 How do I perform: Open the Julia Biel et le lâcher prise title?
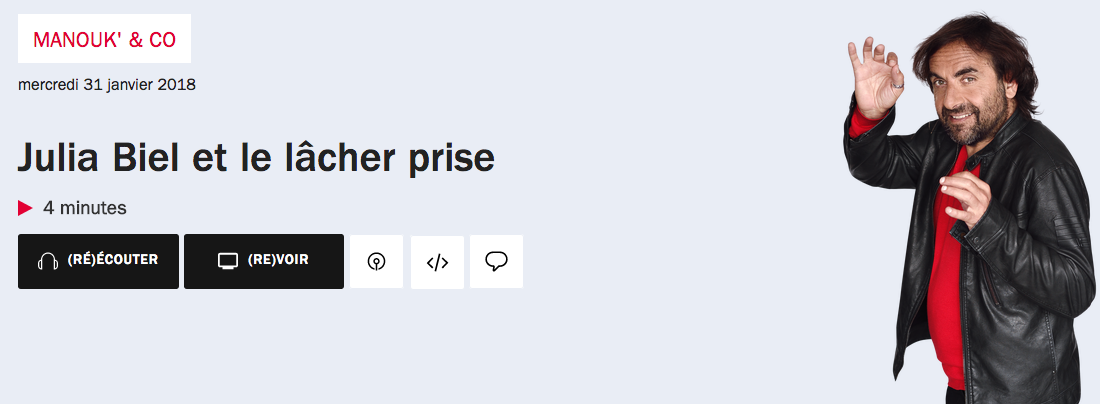[256, 158]
